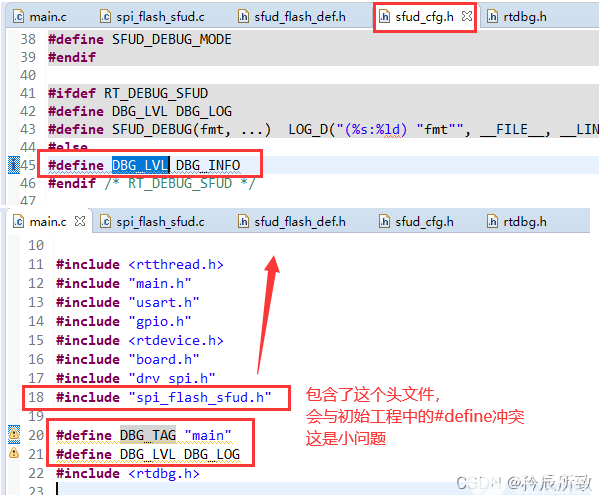
Task: Close the sfud_cfg.h tab in upper editor
Action: 467,16
